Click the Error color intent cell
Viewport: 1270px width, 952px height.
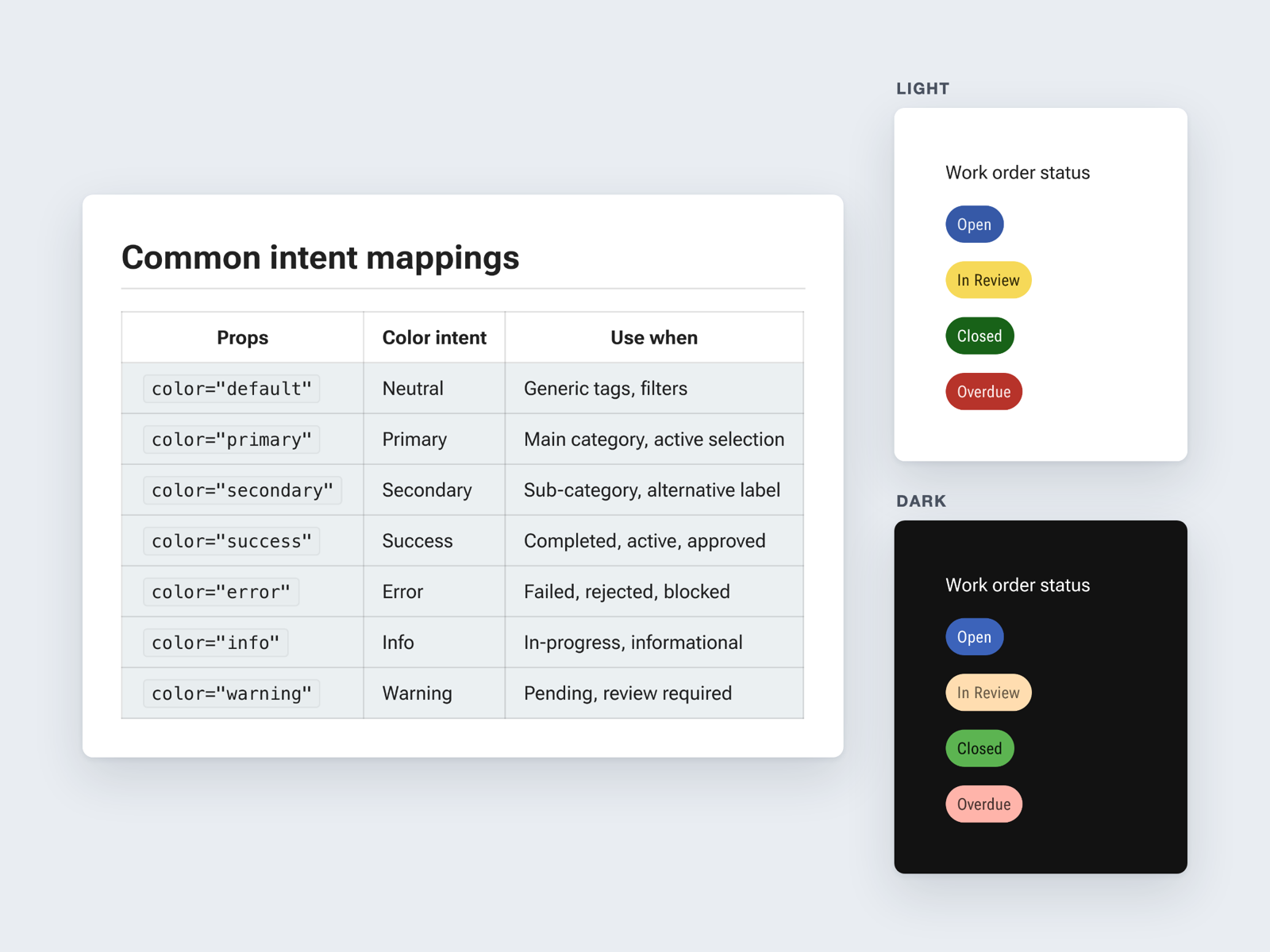[x=434, y=592]
